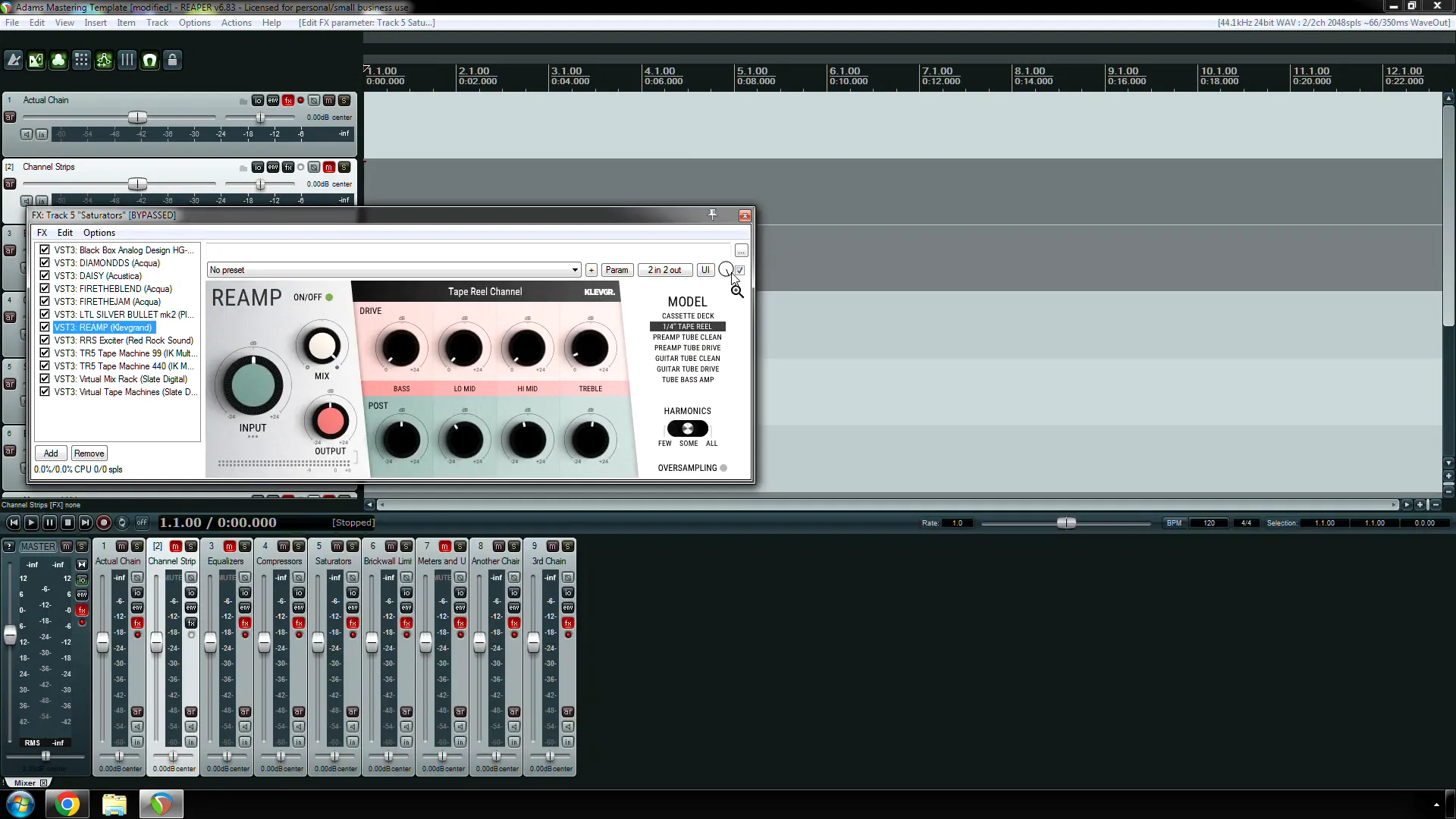Select VST3: TR5 Tape Machine 99 plugin
This screenshot has width=1456, height=819.
[x=122, y=352]
